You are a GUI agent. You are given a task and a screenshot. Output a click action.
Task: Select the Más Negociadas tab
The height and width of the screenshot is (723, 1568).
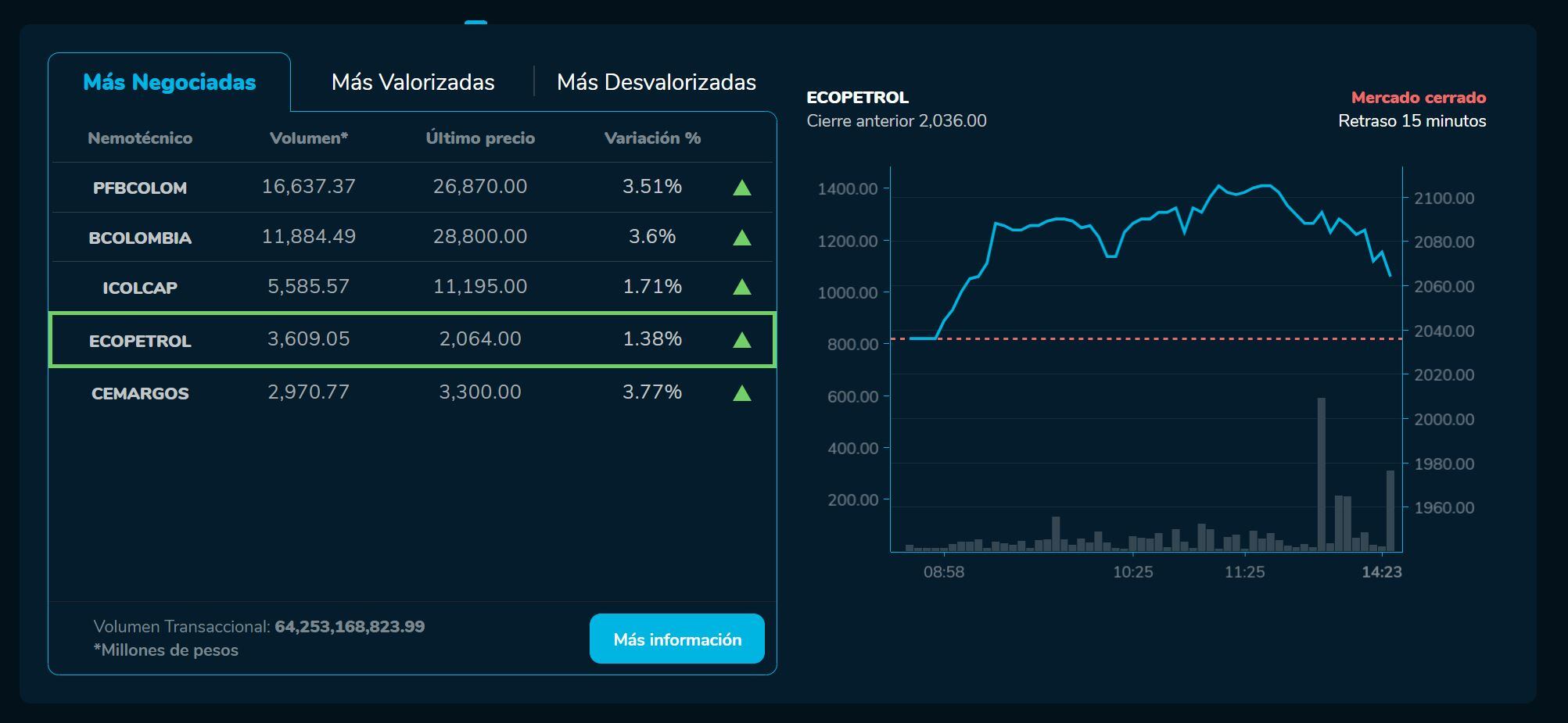170,81
